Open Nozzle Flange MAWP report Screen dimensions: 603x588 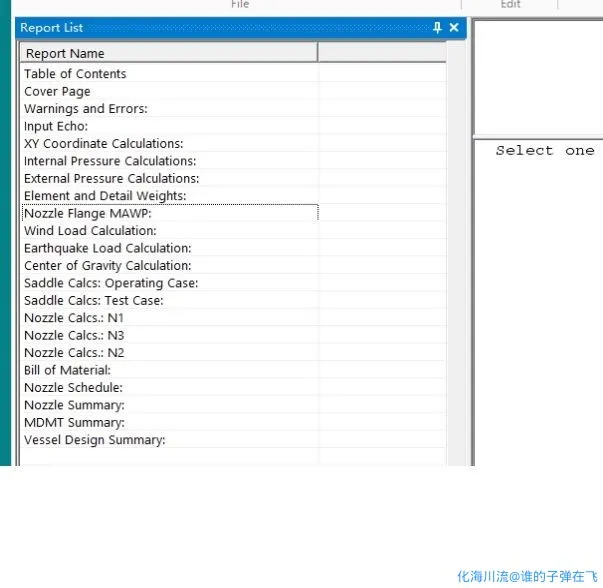point(88,213)
